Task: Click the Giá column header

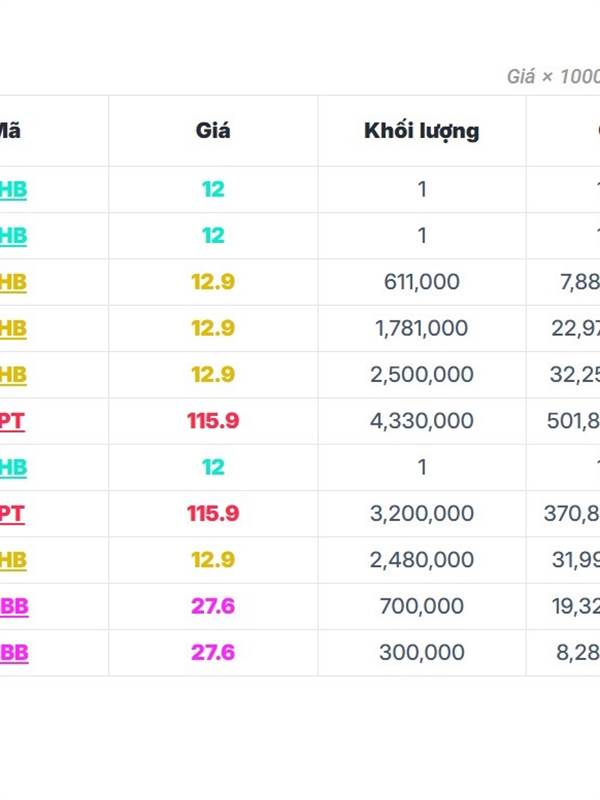Action: pos(213,131)
